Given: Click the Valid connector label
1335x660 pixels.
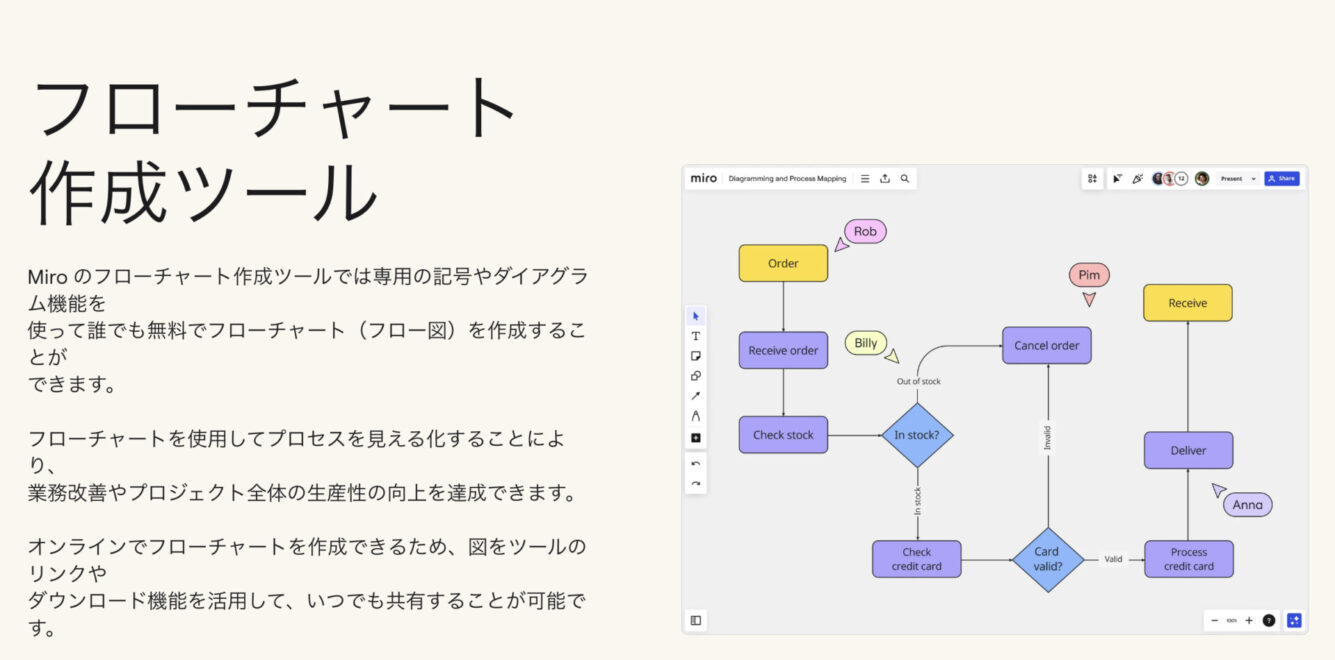Looking at the screenshot, I should pos(1113,560).
